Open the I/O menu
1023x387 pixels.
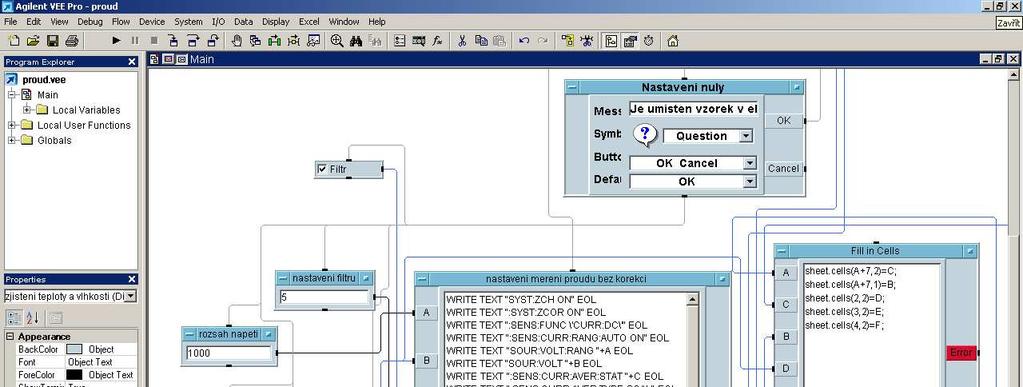pyautogui.click(x=218, y=22)
